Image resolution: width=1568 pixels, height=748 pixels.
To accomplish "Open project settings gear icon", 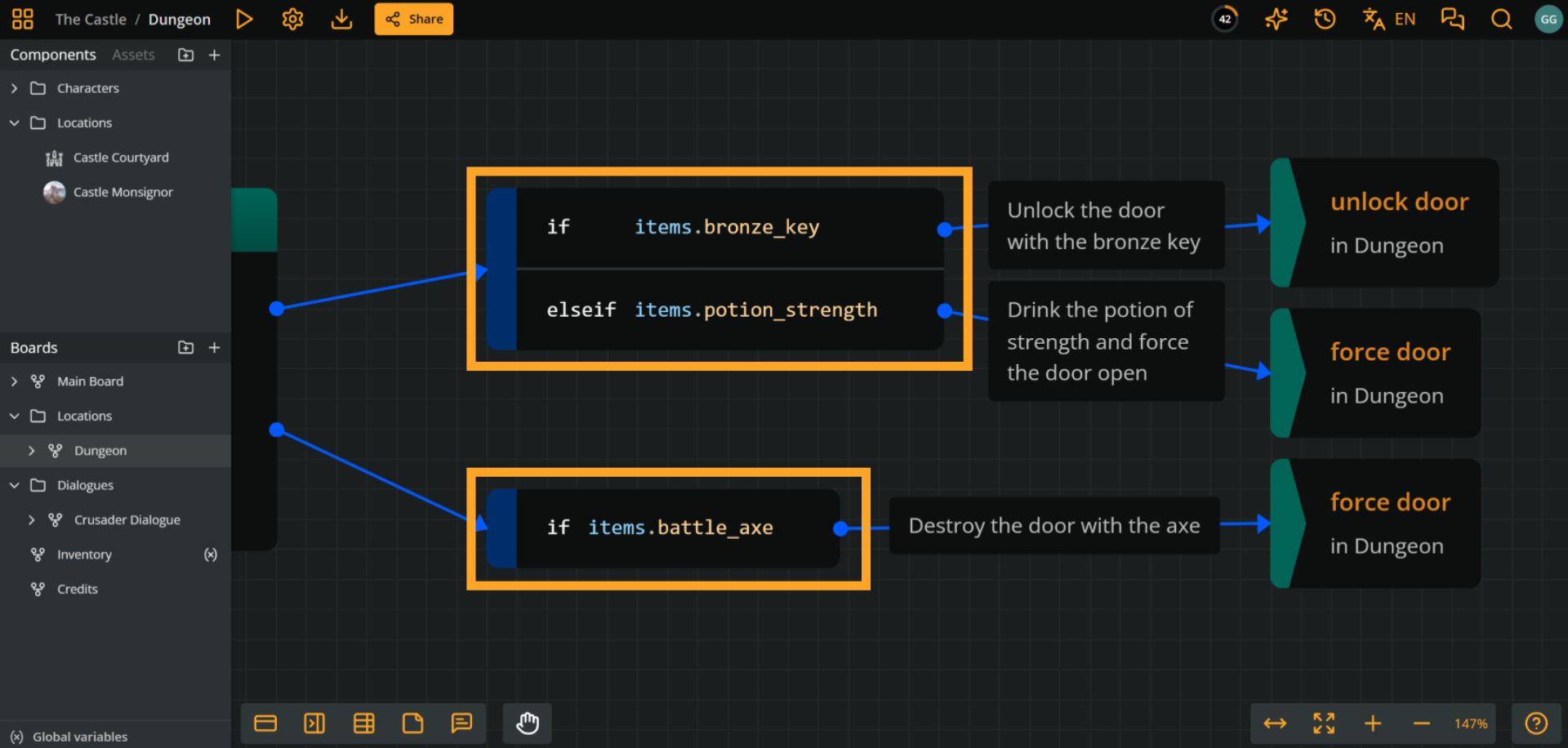I will pyautogui.click(x=292, y=19).
